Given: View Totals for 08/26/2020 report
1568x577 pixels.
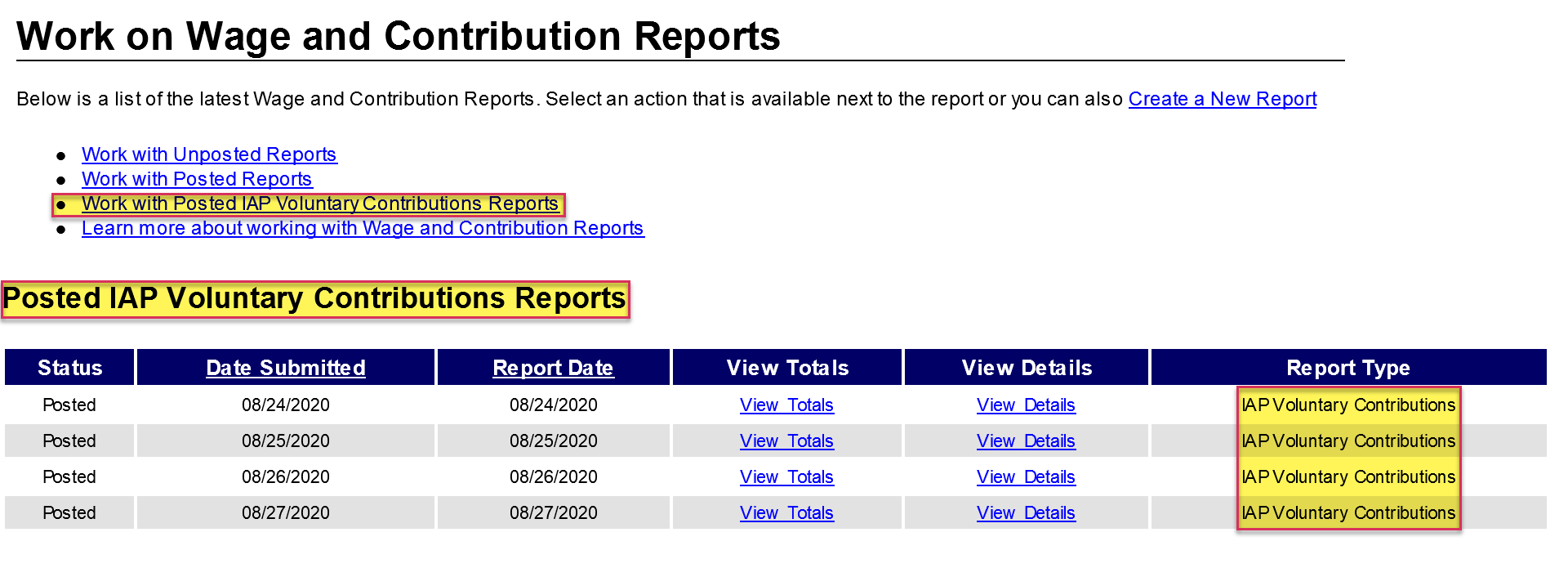Looking at the screenshot, I should 786,477.
